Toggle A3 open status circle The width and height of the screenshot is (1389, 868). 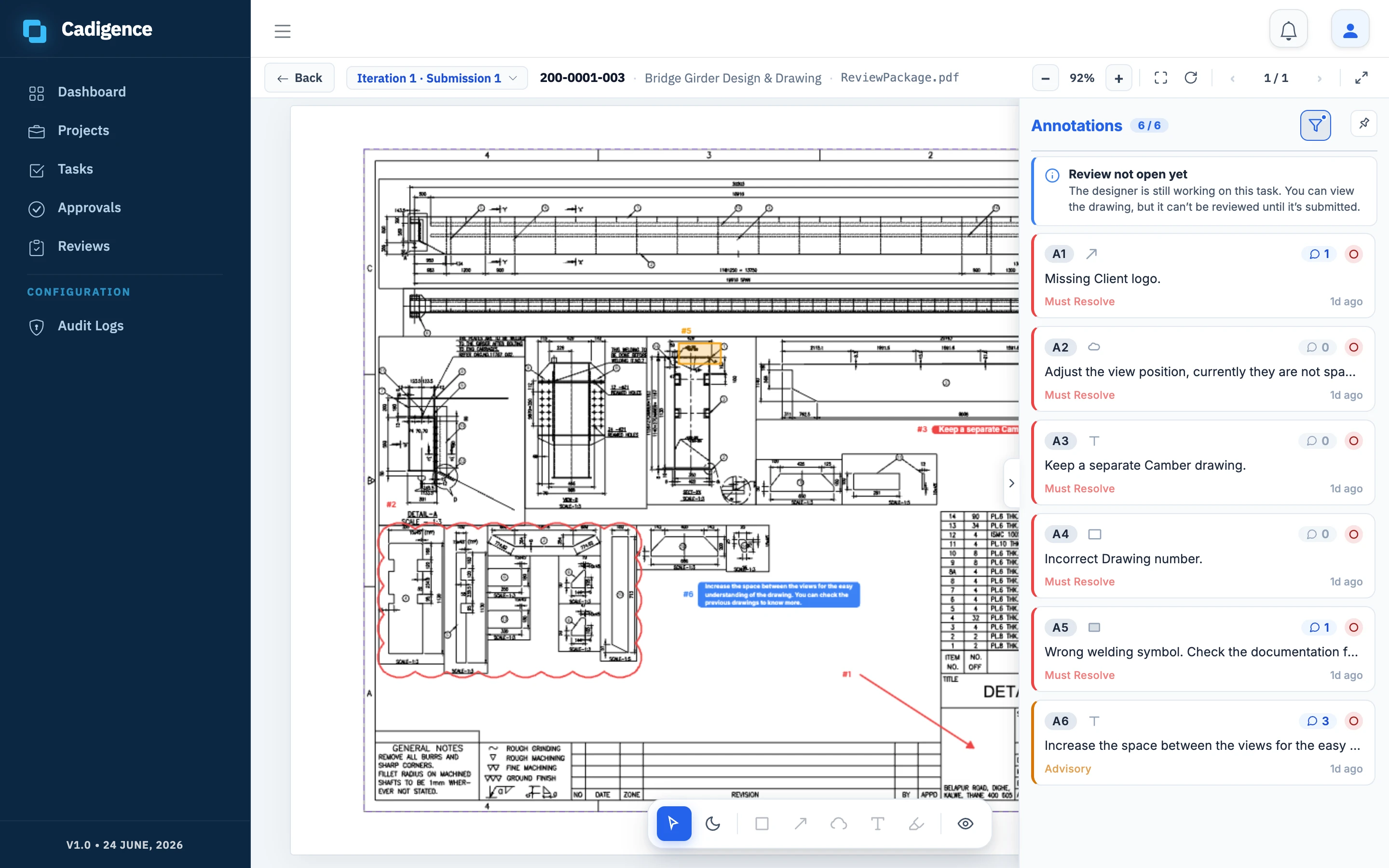click(1353, 441)
